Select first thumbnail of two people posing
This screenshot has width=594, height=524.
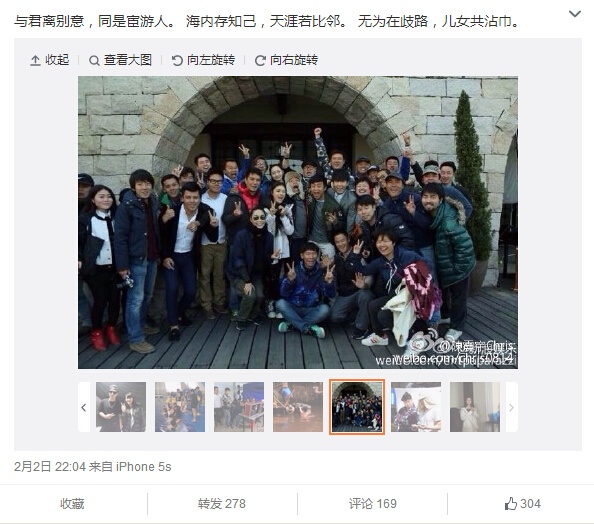pos(121,407)
